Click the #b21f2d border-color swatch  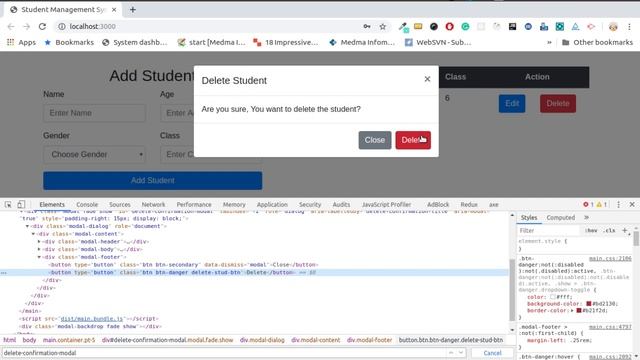pos(578,311)
